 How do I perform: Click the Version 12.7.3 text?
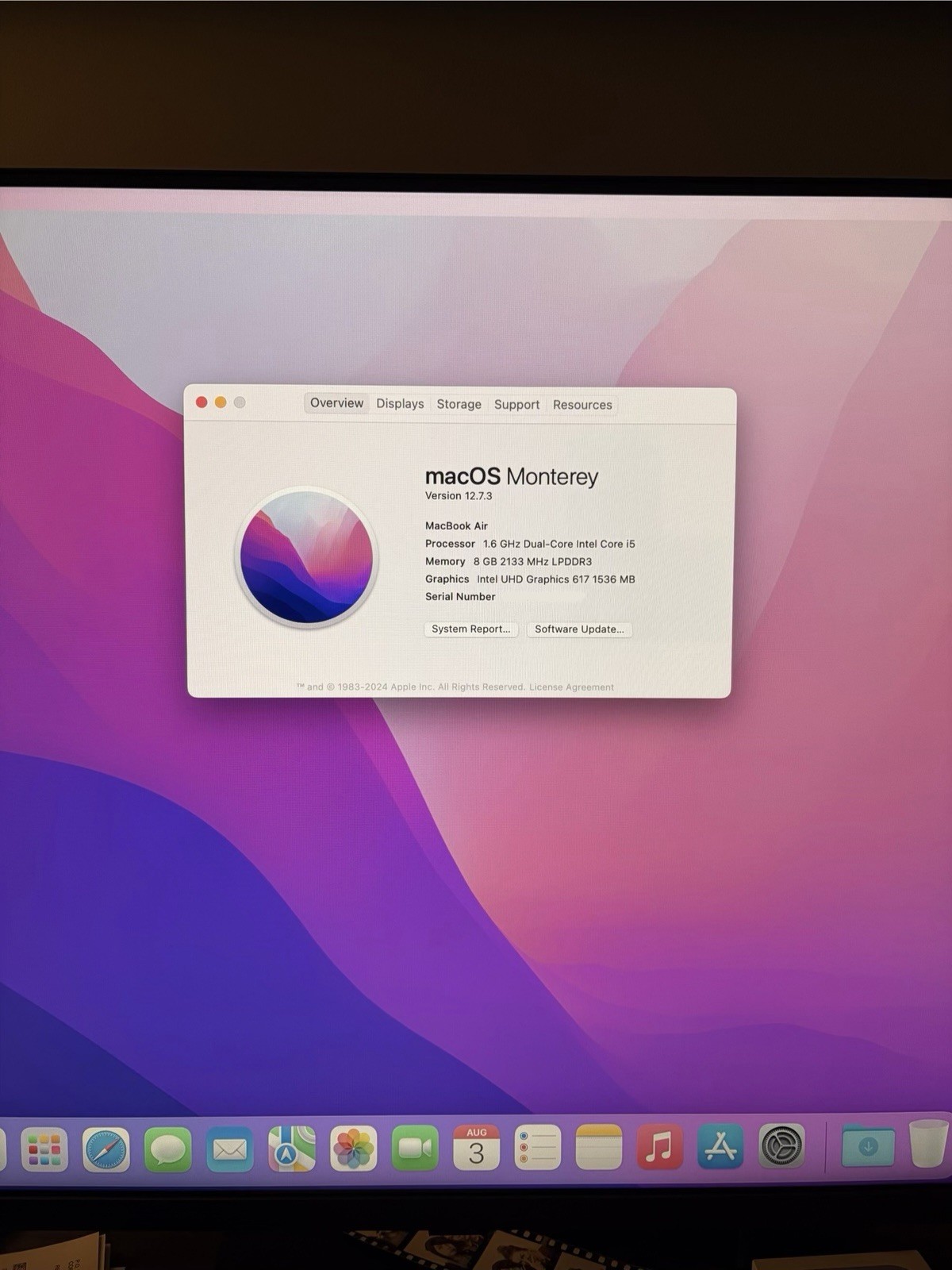pyautogui.click(x=459, y=496)
